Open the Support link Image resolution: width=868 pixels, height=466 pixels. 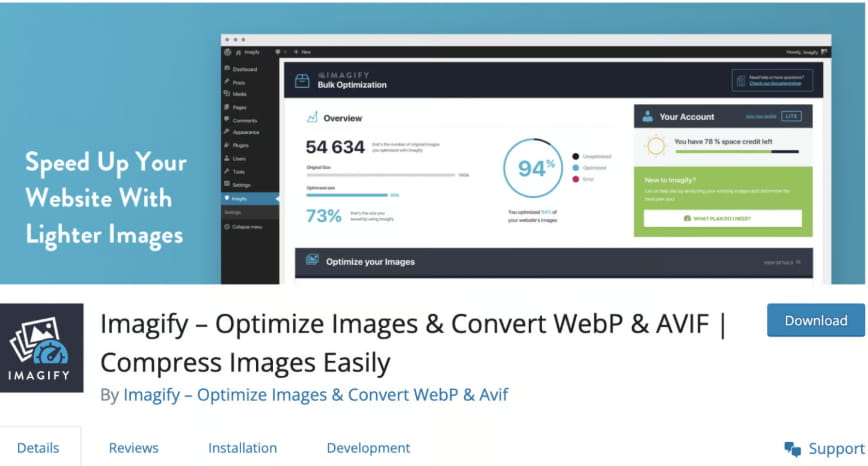(836, 448)
